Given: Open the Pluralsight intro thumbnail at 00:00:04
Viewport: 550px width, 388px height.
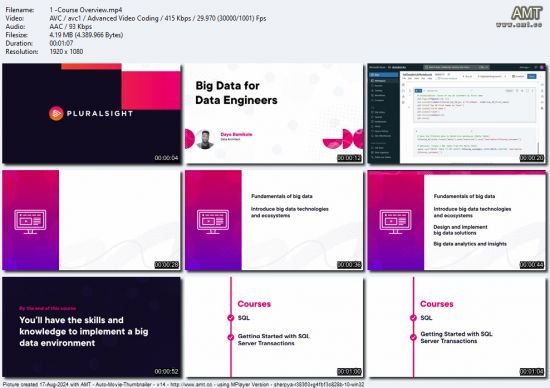Looking at the screenshot, I should coord(92,113).
